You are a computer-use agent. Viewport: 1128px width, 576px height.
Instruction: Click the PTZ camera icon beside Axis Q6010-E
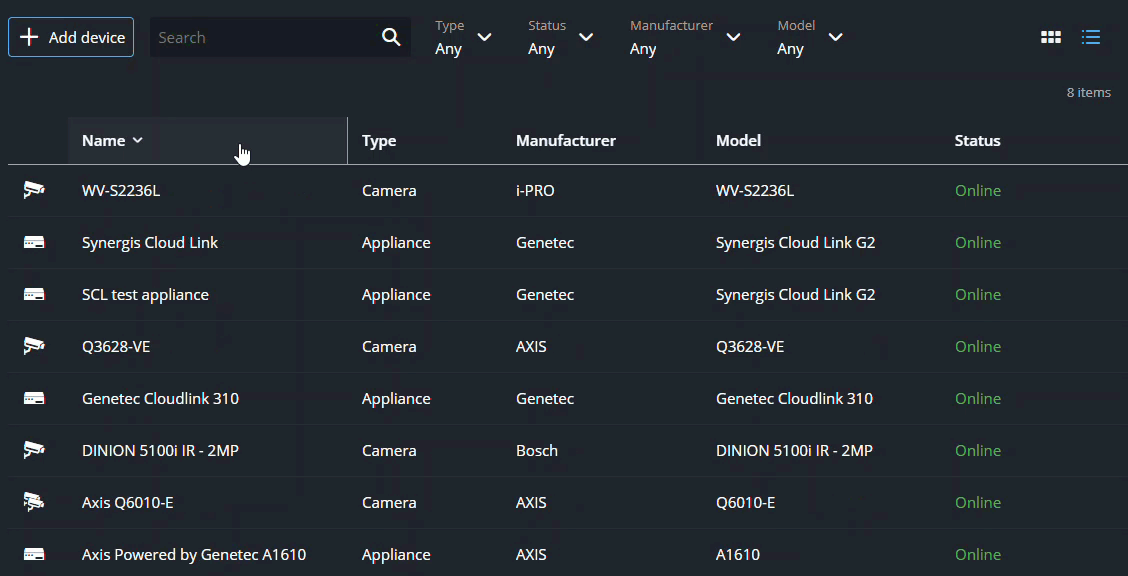tap(34, 502)
